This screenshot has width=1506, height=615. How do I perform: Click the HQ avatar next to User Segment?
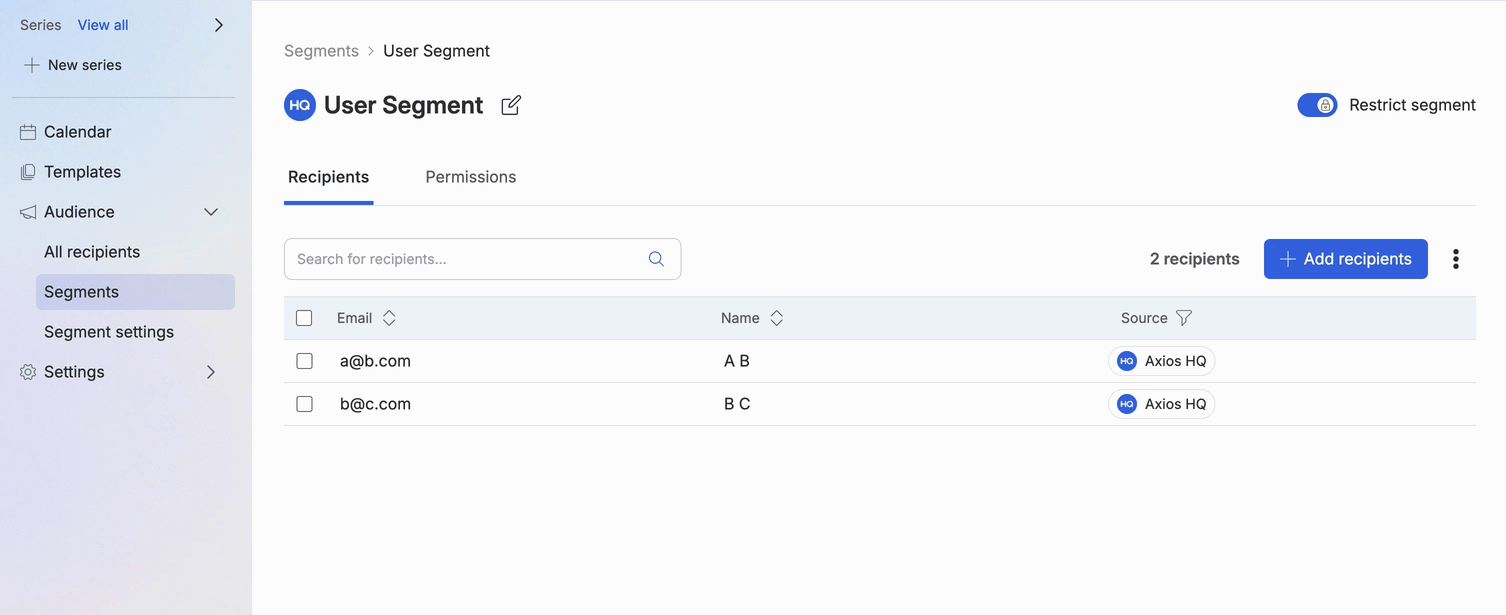300,105
